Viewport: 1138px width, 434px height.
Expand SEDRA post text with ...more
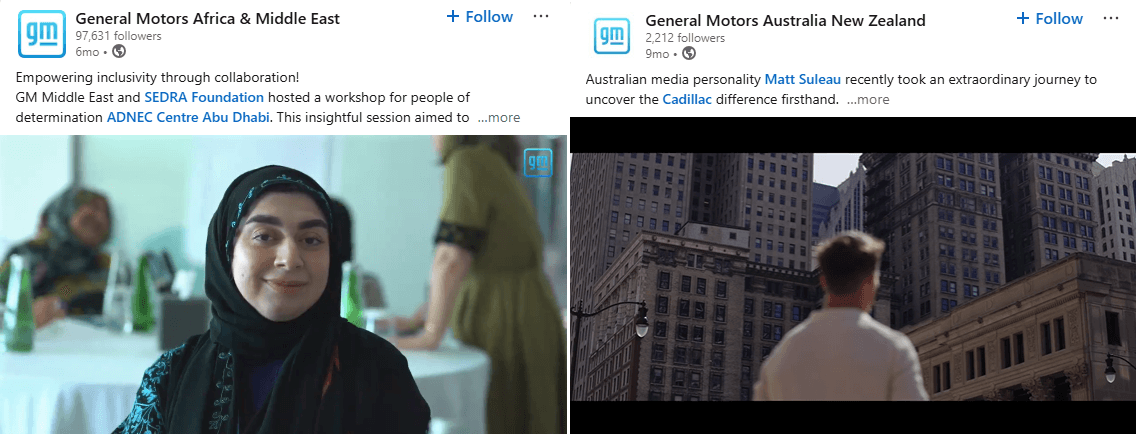(x=499, y=118)
